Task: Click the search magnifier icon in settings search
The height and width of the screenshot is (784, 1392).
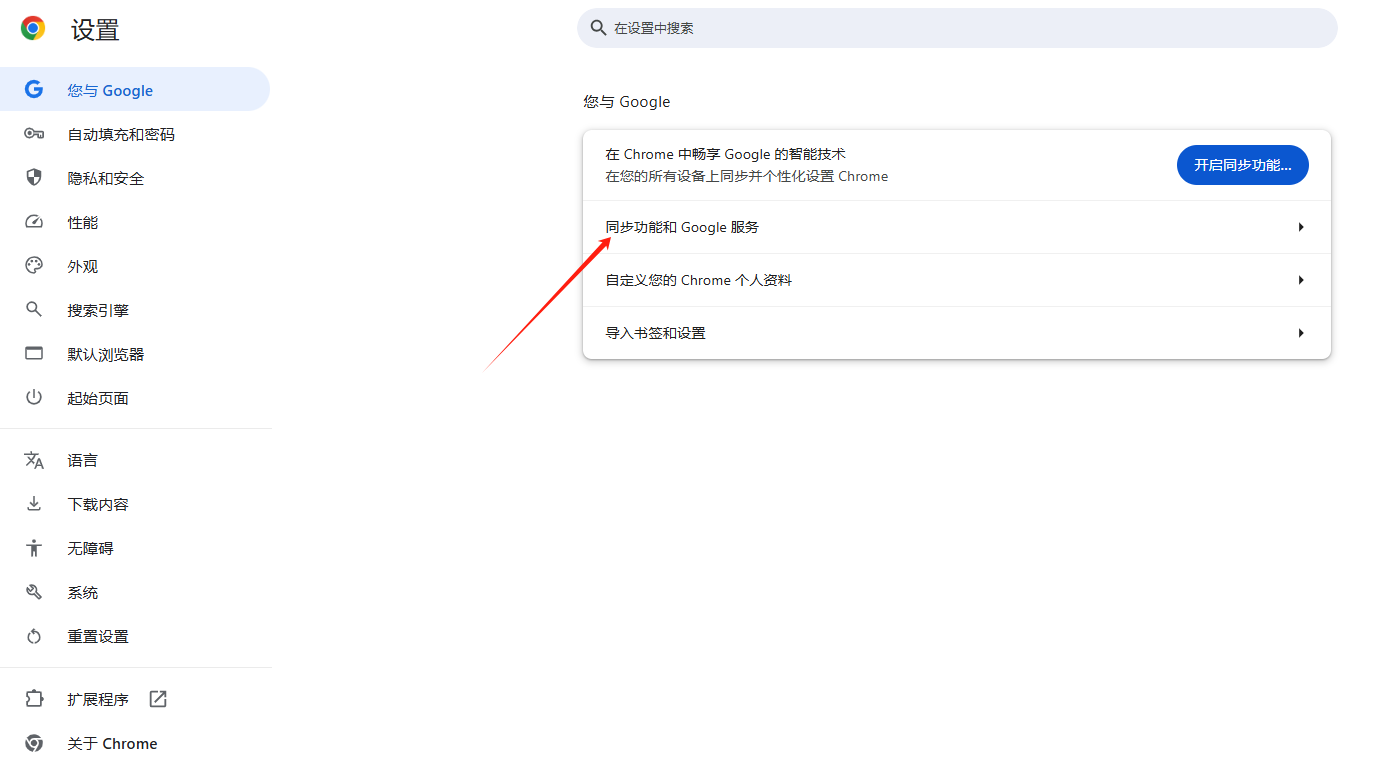Action: pos(599,28)
